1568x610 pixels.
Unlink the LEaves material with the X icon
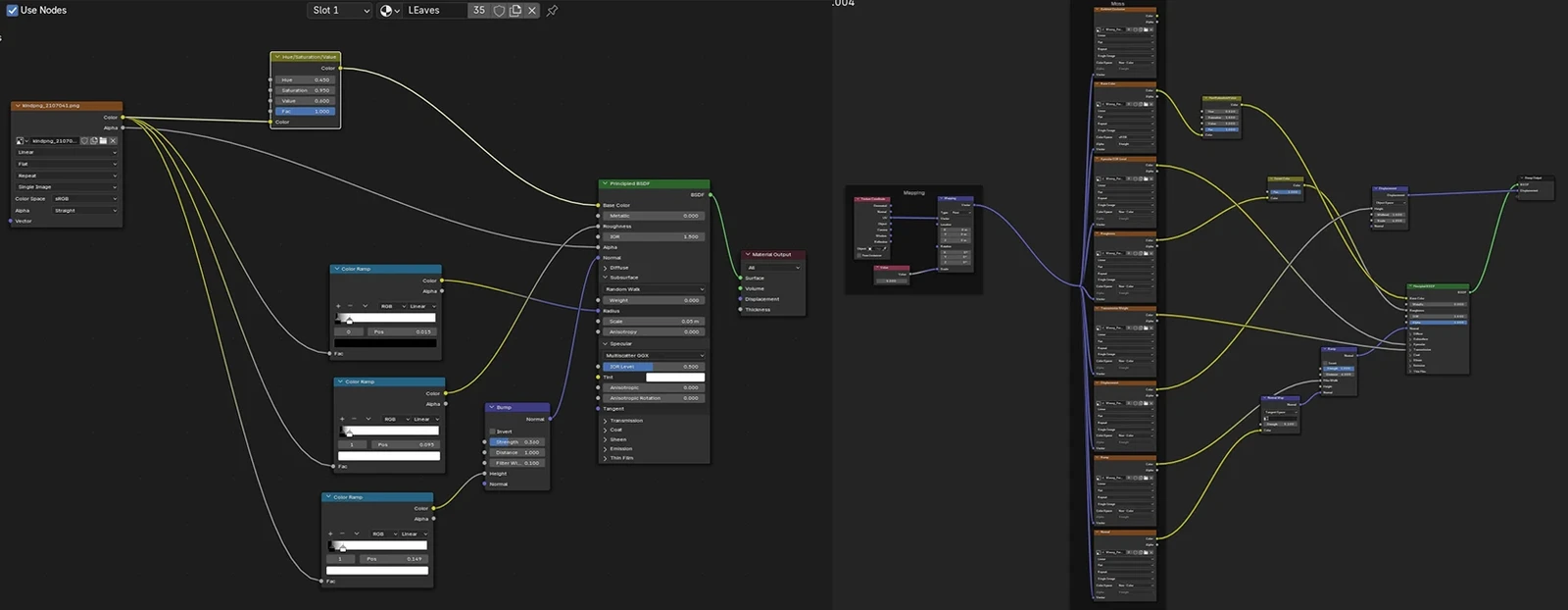point(532,10)
